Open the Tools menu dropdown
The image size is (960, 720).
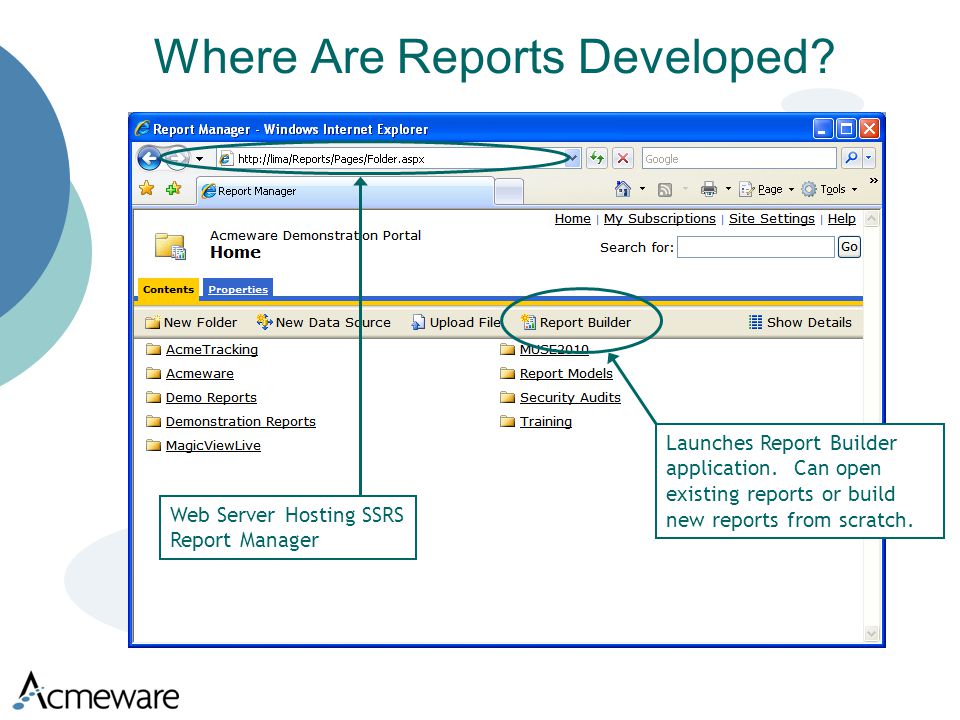click(x=830, y=189)
